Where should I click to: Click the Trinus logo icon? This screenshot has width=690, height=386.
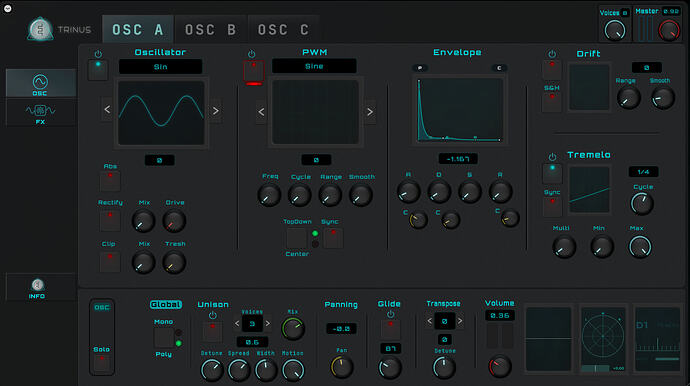[x=40, y=29]
